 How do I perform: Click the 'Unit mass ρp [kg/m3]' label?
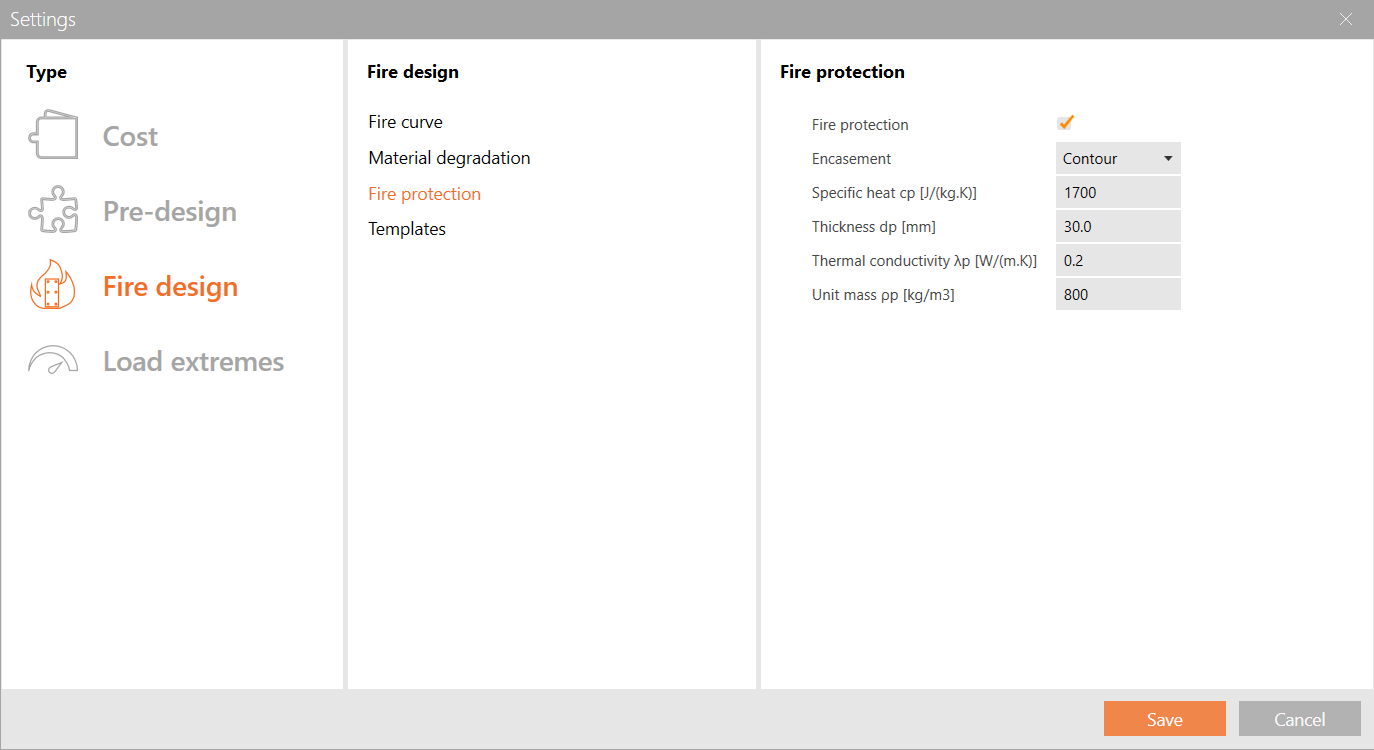(883, 295)
